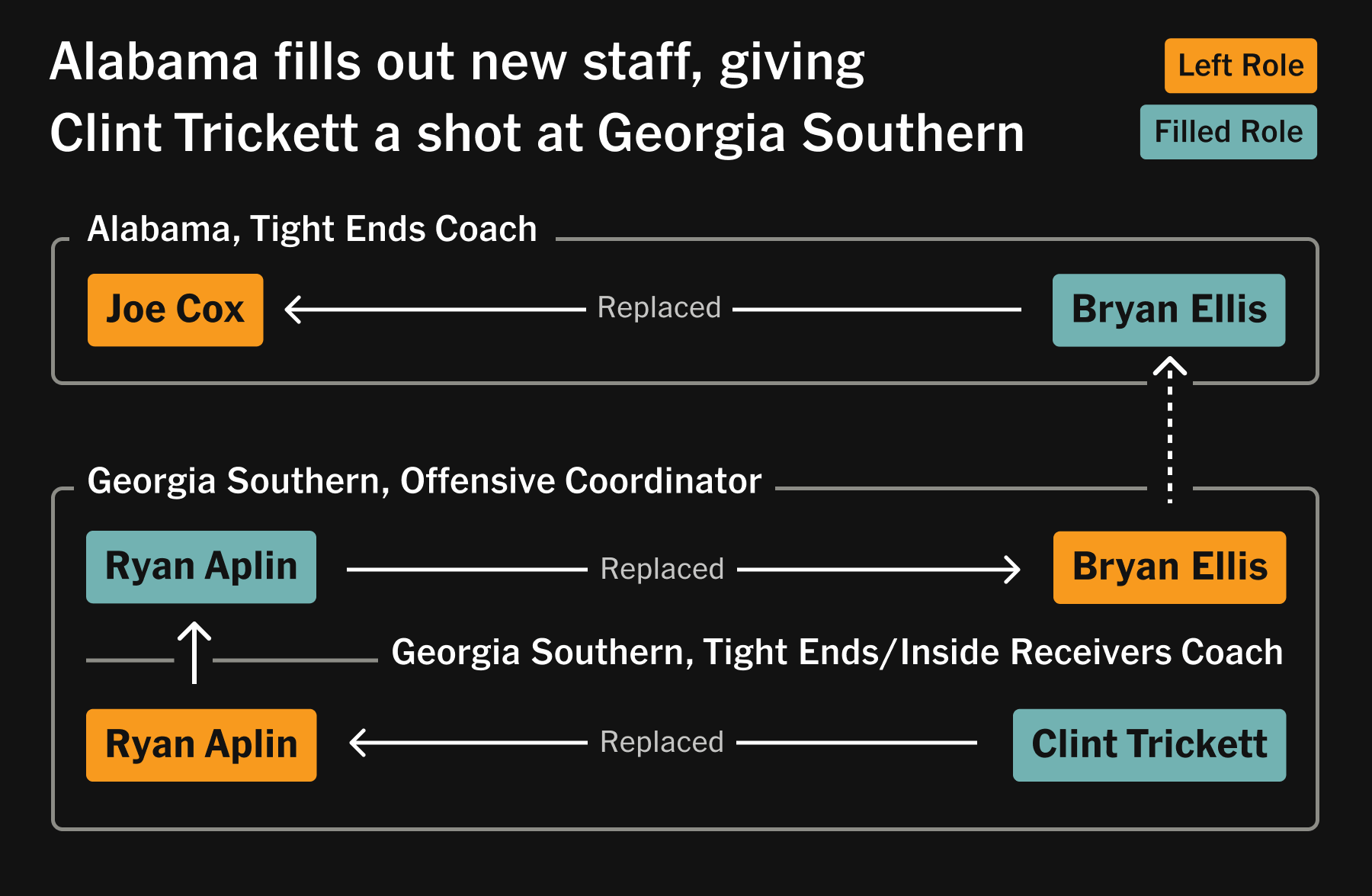Viewport: 1372px width, 896px height.
Task: Click the orange Ryan Aplin box
Action: point(201,745)
